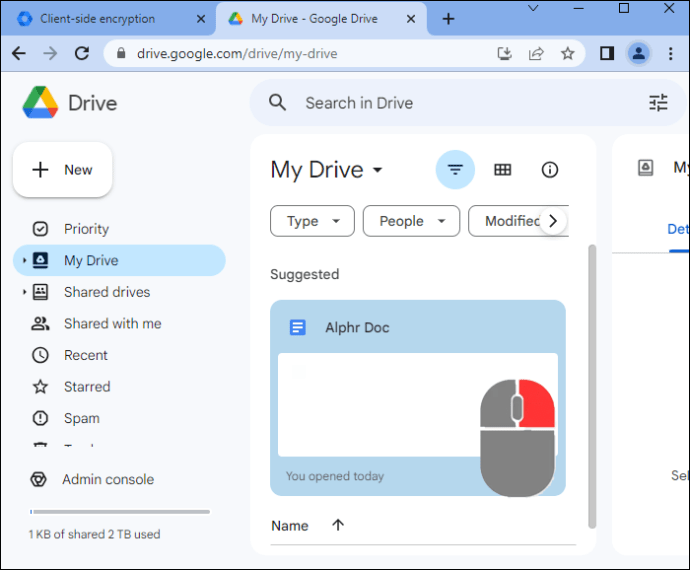The image size is (690, 570).
Task: Click the browser forward arrow
Action: [x=50, y=54]
